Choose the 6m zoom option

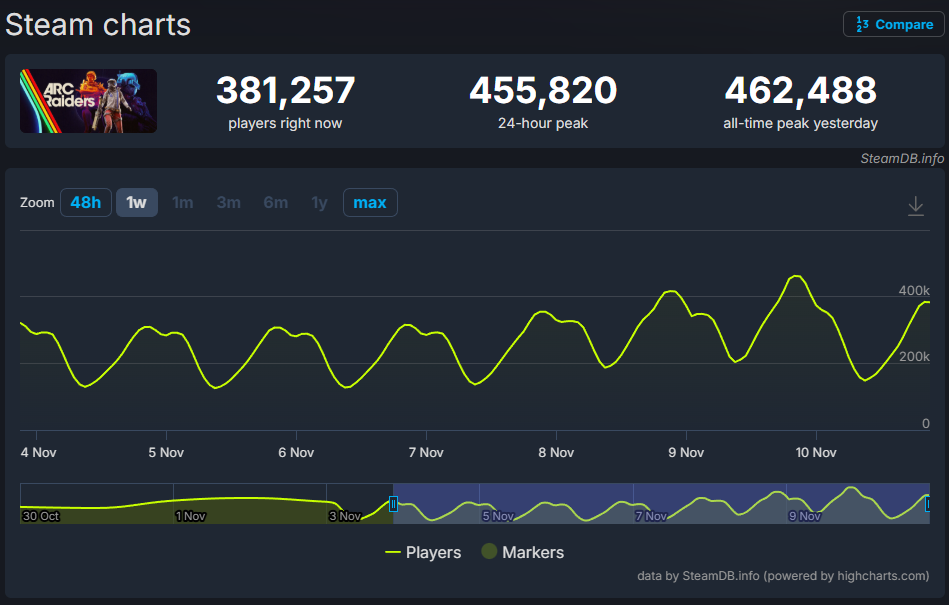point(276,203)
